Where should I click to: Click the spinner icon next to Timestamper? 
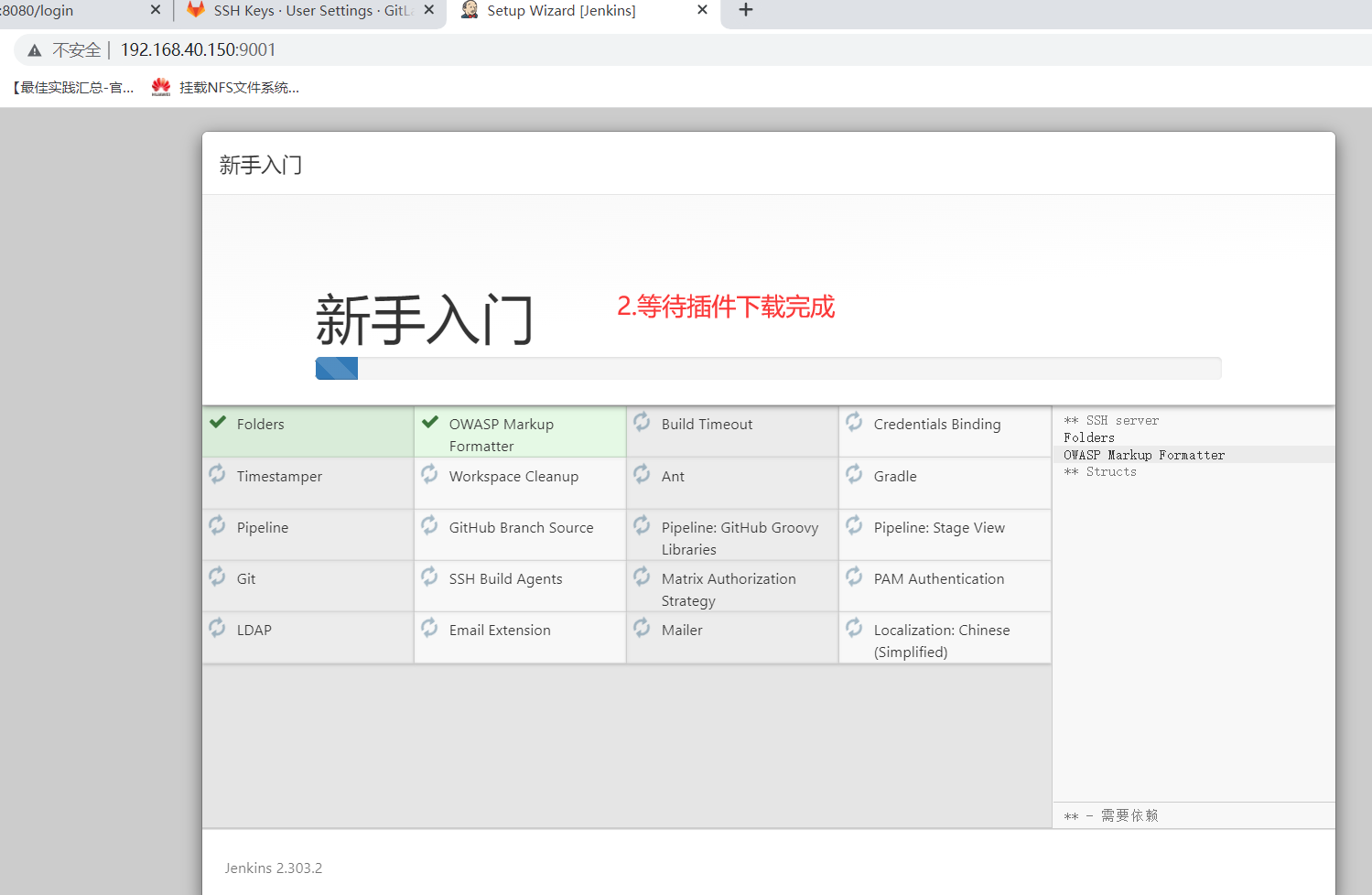pos(217,474)
